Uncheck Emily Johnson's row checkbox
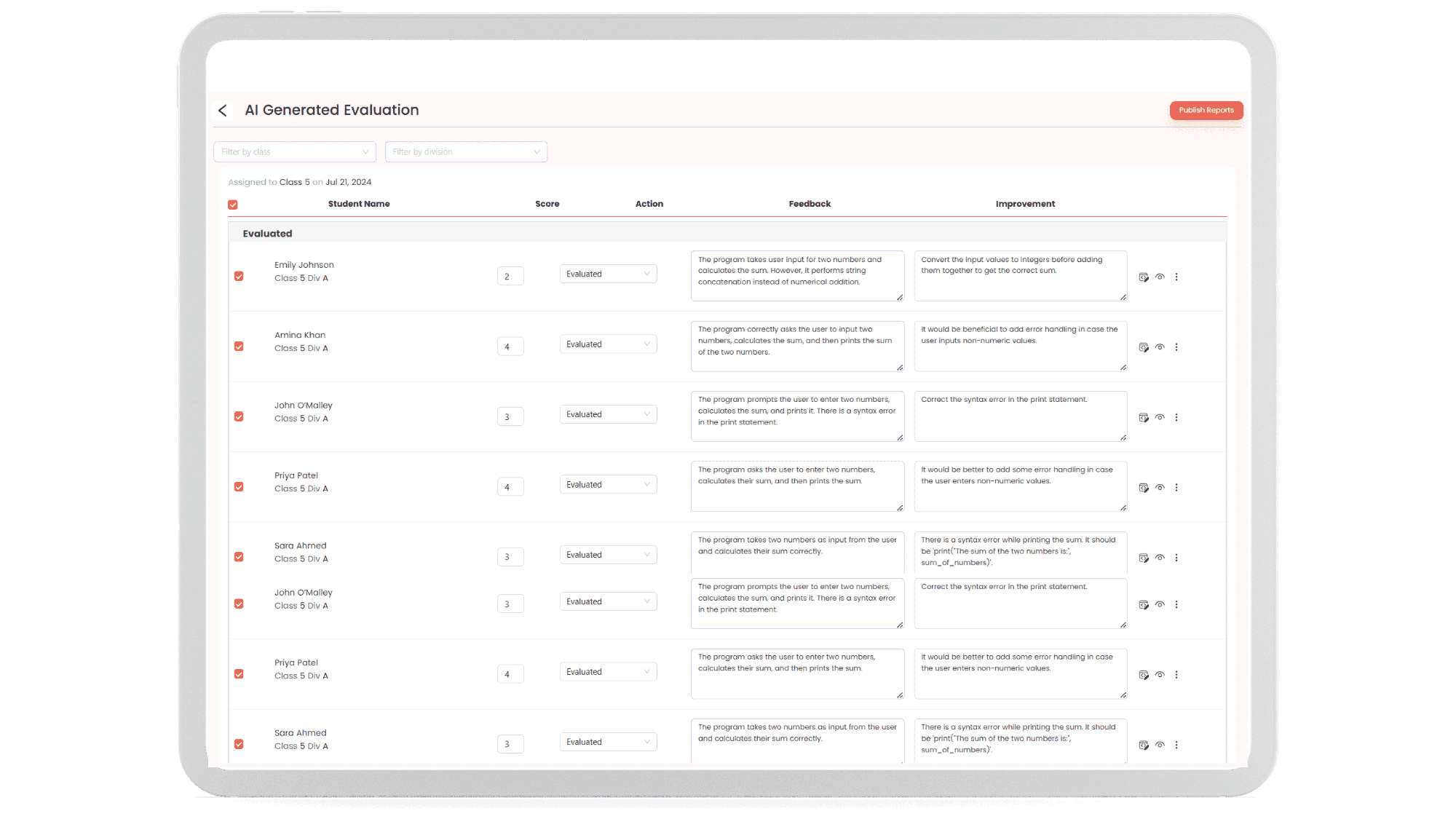Image resolution: width=1456 pixels, height=819 pixels. (x=239, y=277)
